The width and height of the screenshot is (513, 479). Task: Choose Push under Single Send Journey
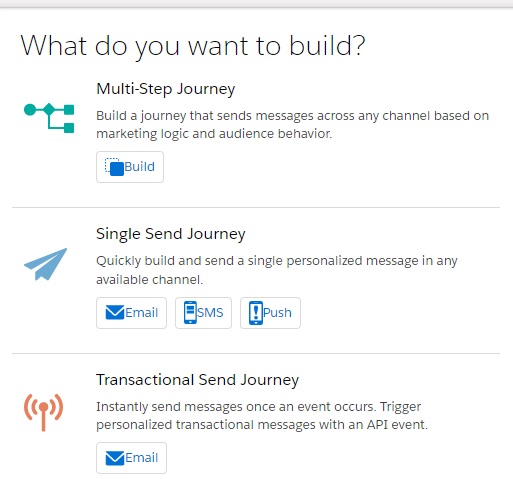(270, 313)
